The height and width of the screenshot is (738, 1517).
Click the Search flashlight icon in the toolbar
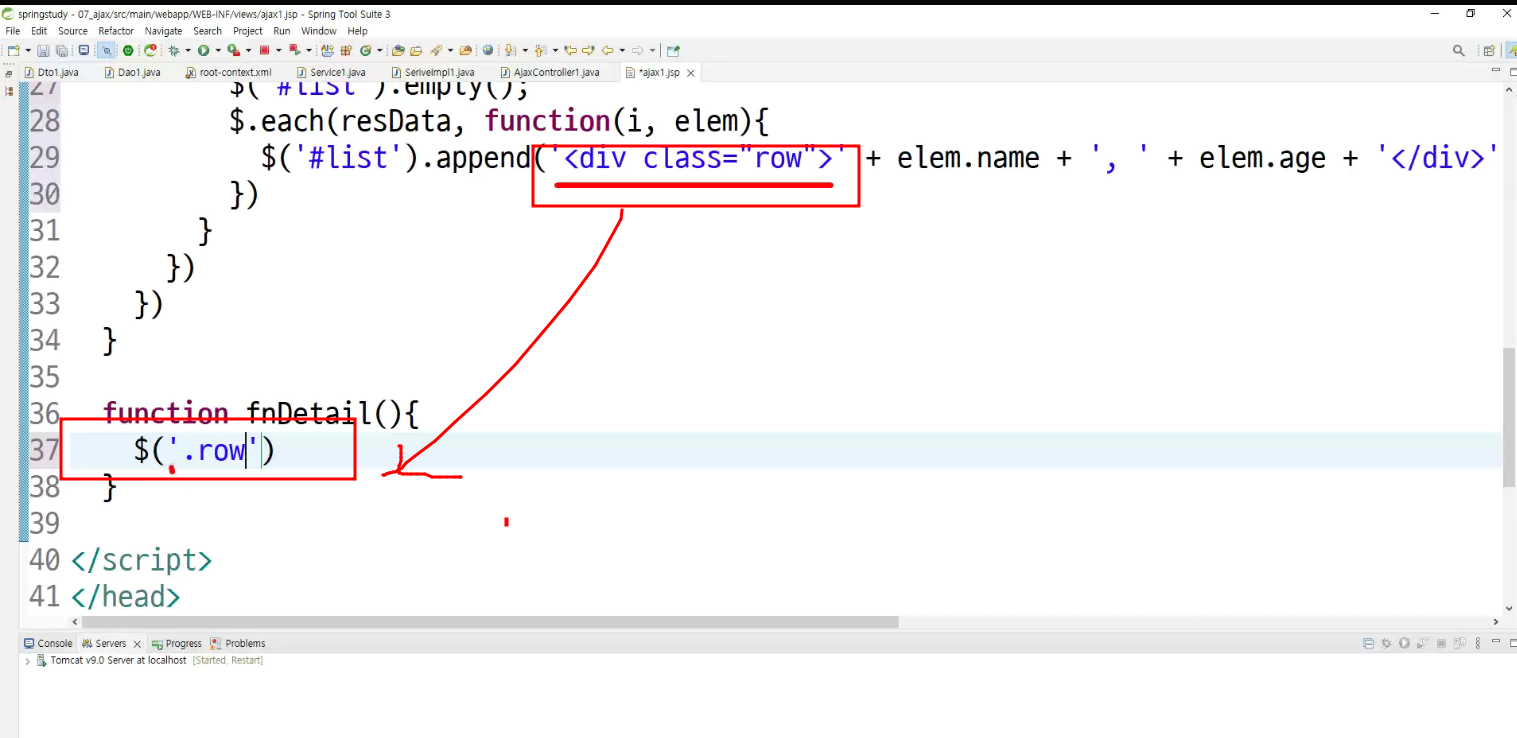point(435,50)
